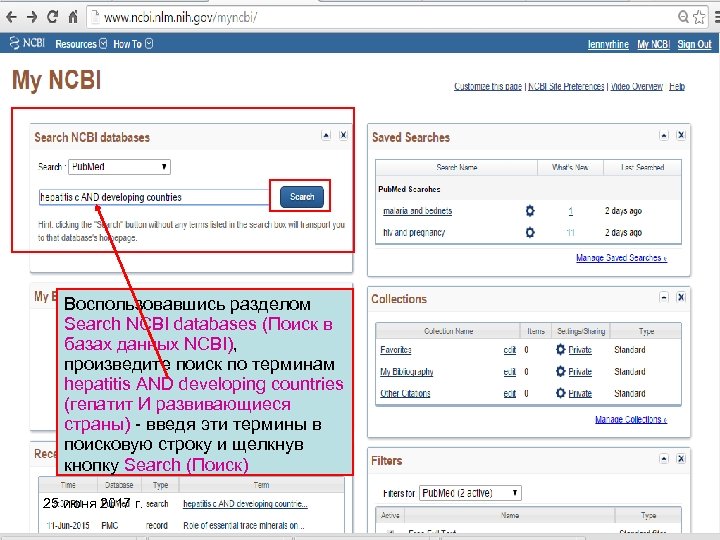Open the Favorites collection
The width and height of the screenshot is (720, 540).
click(x=395, y=350)
